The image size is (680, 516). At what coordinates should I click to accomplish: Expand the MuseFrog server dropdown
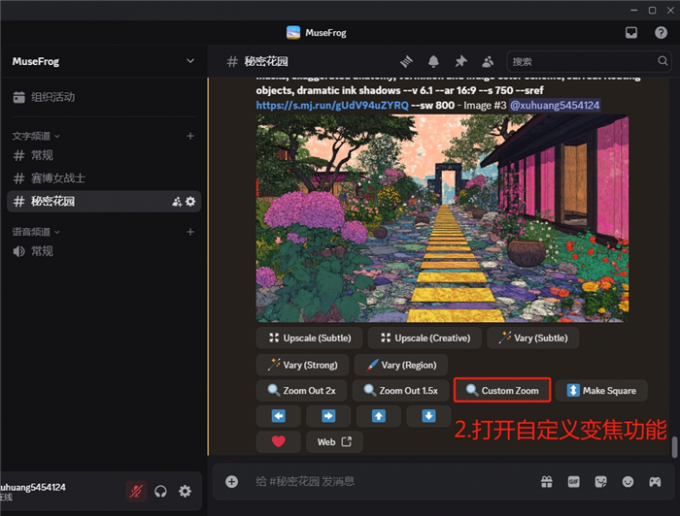pyautogui.click(x=190, y=61)
